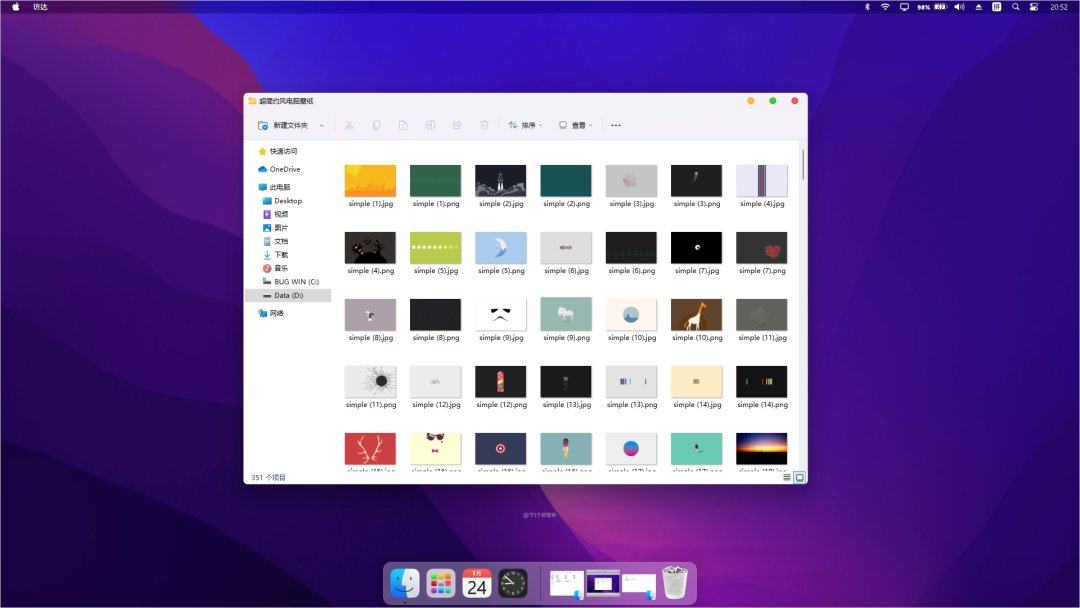Select the simple (10).png giraffe thumbnail
1080x608 pixels.
(696, 315)
